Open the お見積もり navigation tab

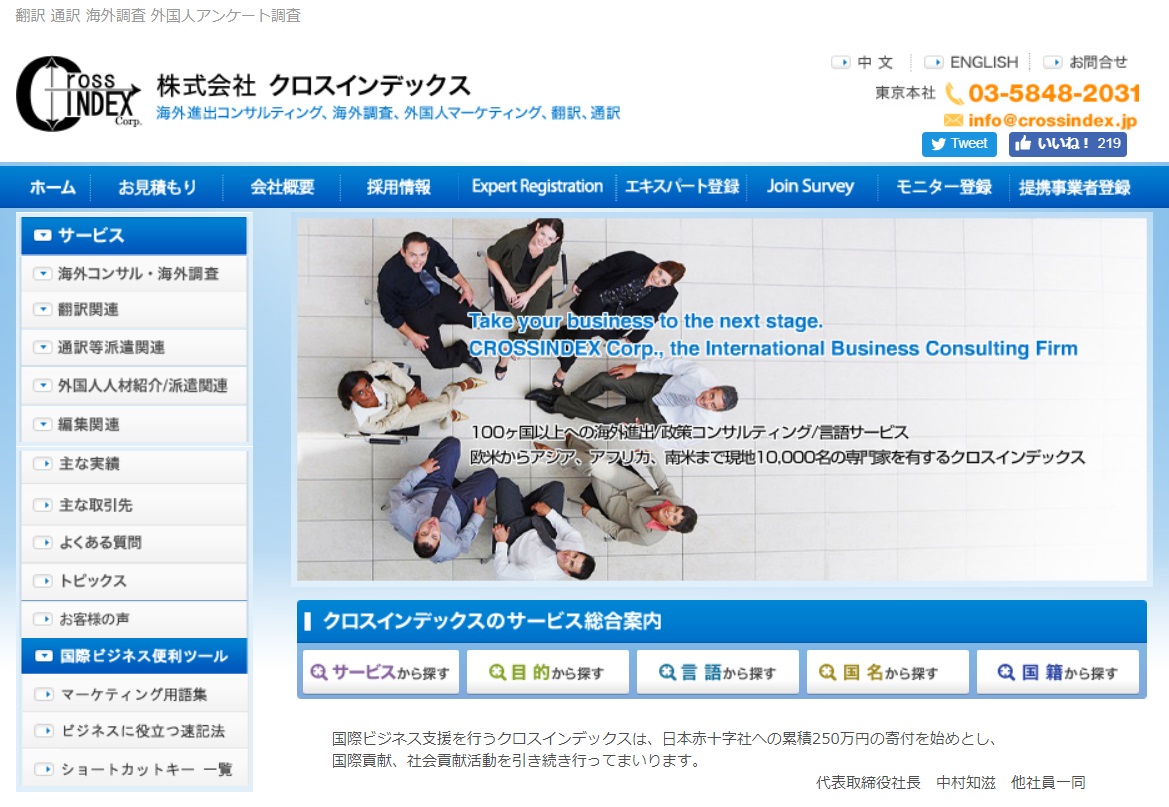157,186
